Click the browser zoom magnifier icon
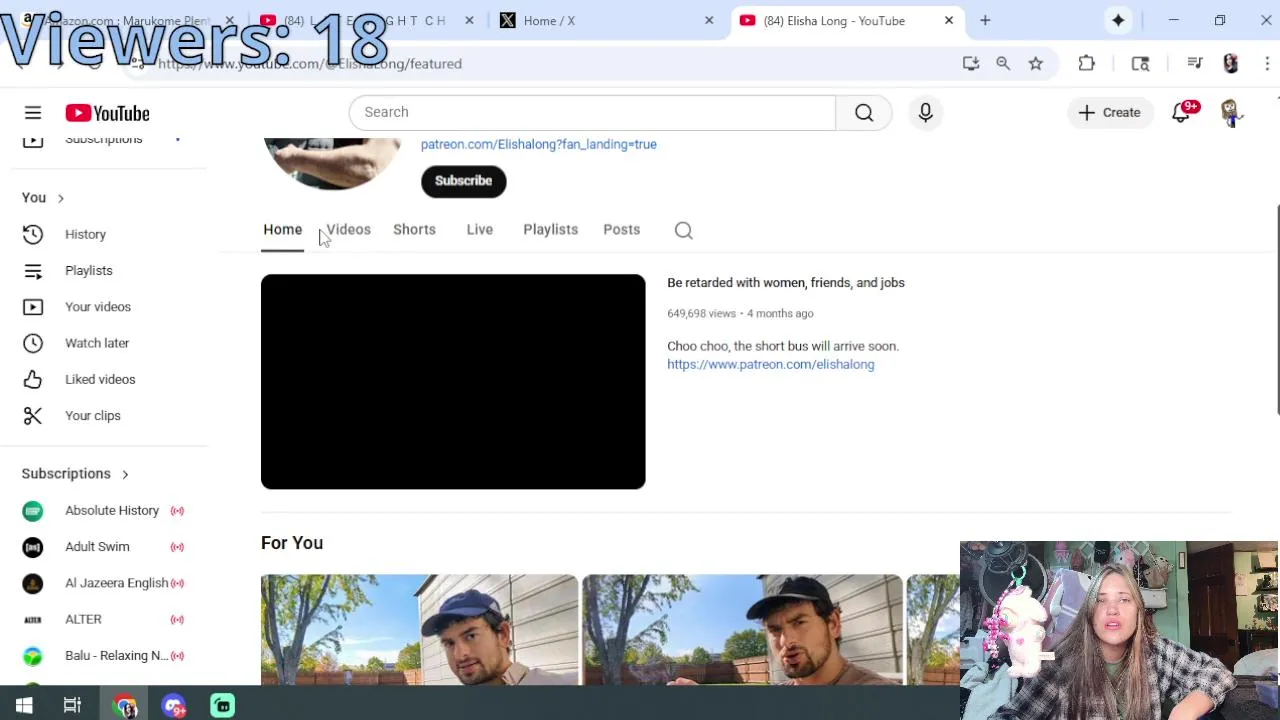This screenshot has width=1280, height=720. pyautogui.click(x=1003, y=63)
